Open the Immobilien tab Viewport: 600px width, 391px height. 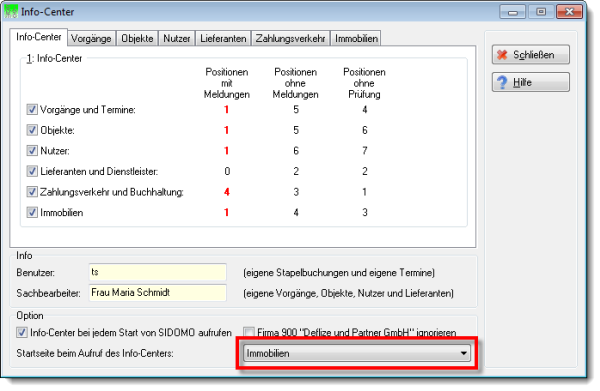(x=356, y=39)
